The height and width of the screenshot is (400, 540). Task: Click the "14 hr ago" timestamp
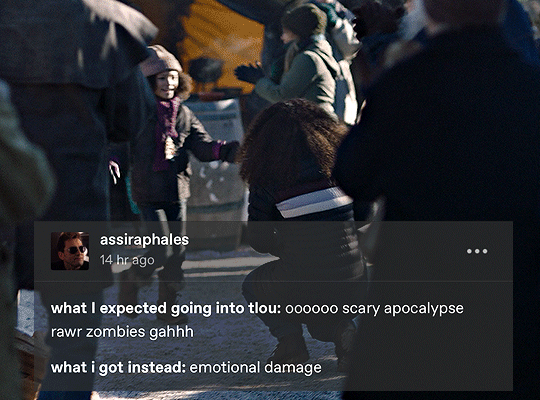[127, 260]
